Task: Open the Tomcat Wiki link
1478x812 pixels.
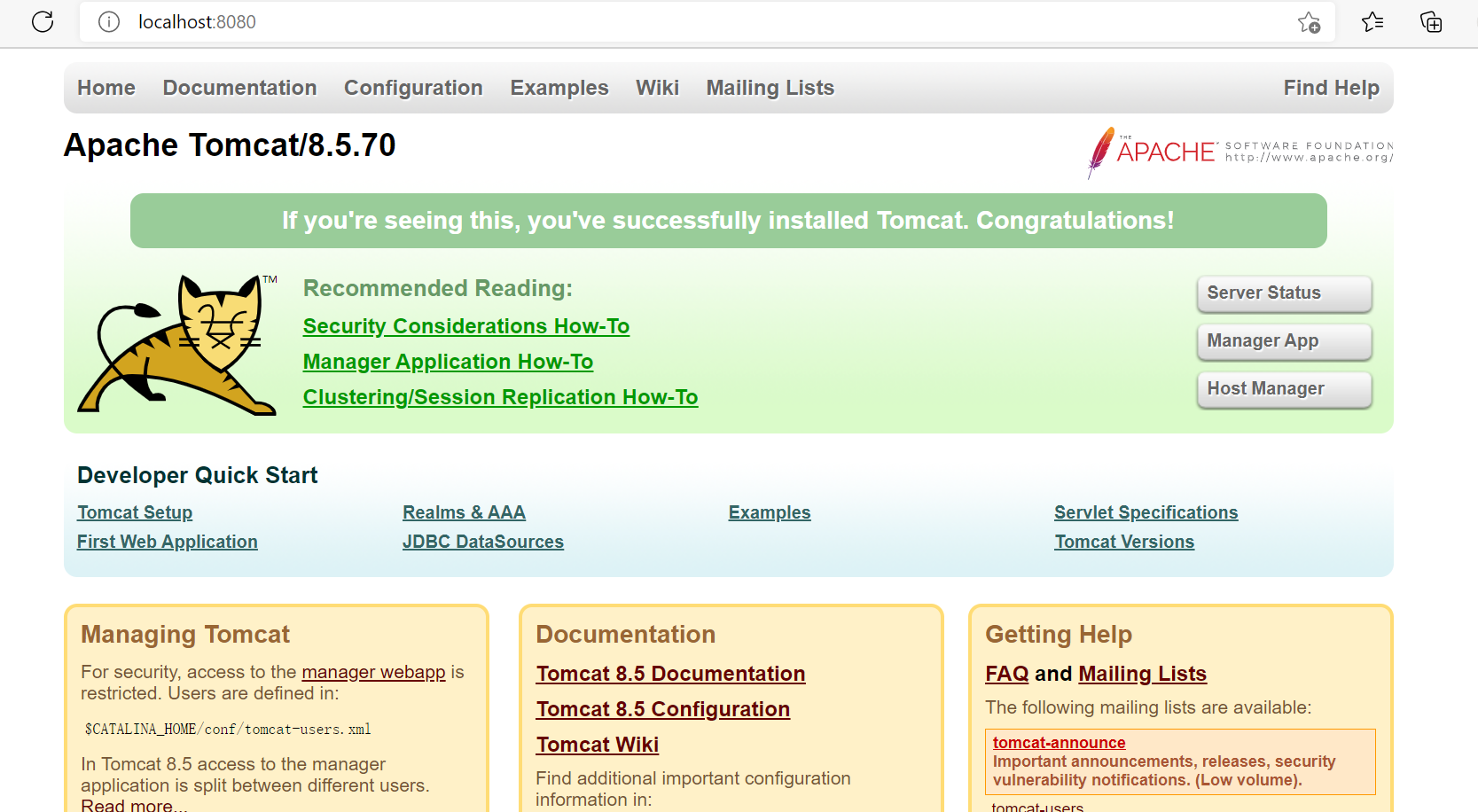Action: pyautogui.click(x=598, y=745)
